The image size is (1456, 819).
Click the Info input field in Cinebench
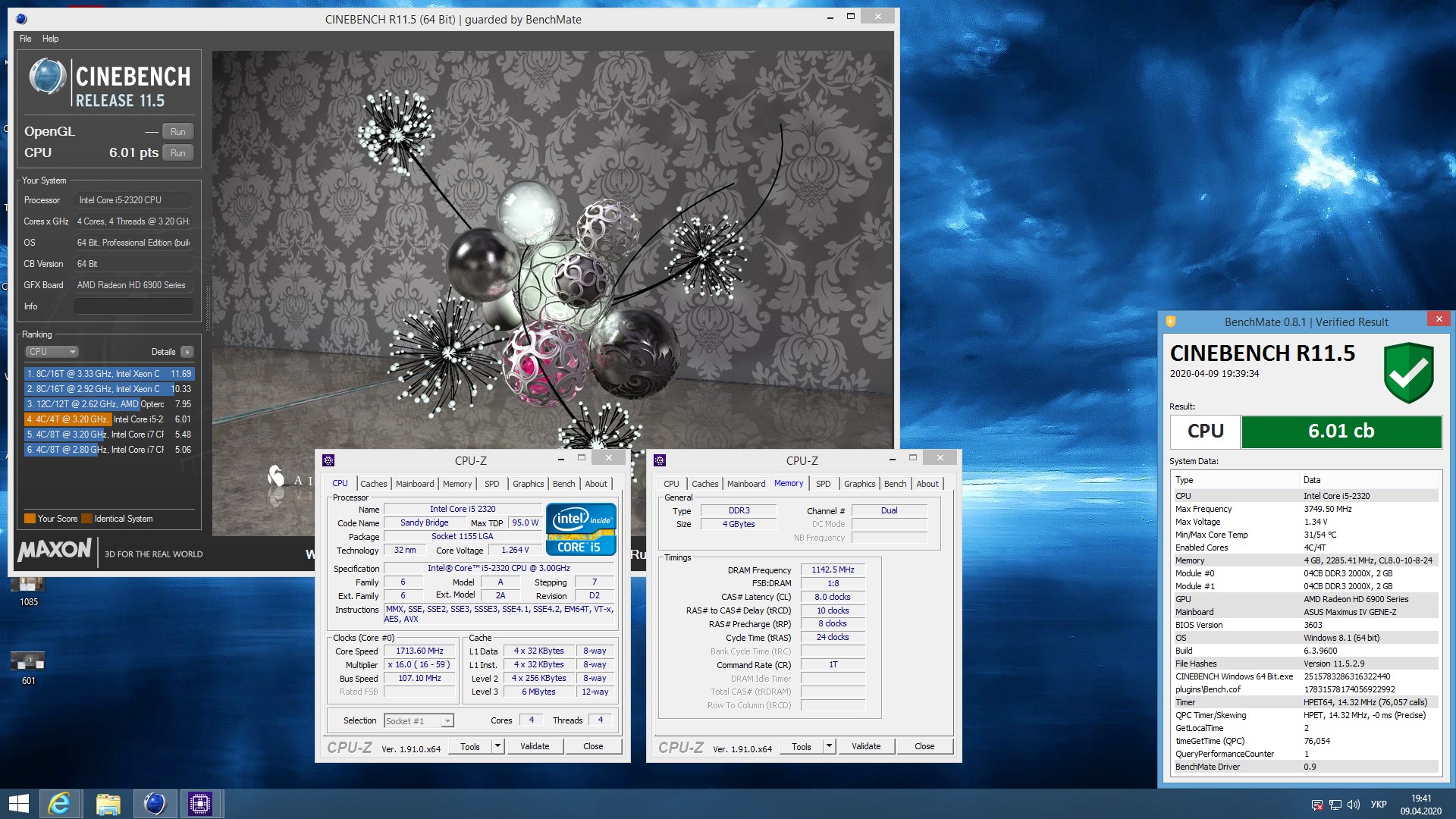pyautogui.click(x=133, y=306)
